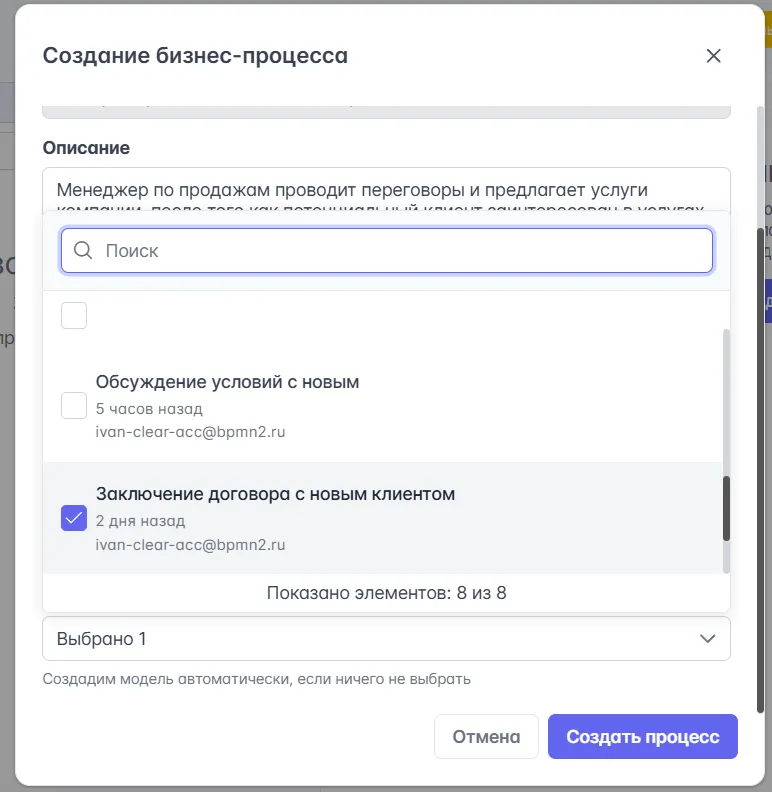This screenshot has height=792, width=772.
Task: Tick the partially visible top checkbox
Action: click(74, 316)
